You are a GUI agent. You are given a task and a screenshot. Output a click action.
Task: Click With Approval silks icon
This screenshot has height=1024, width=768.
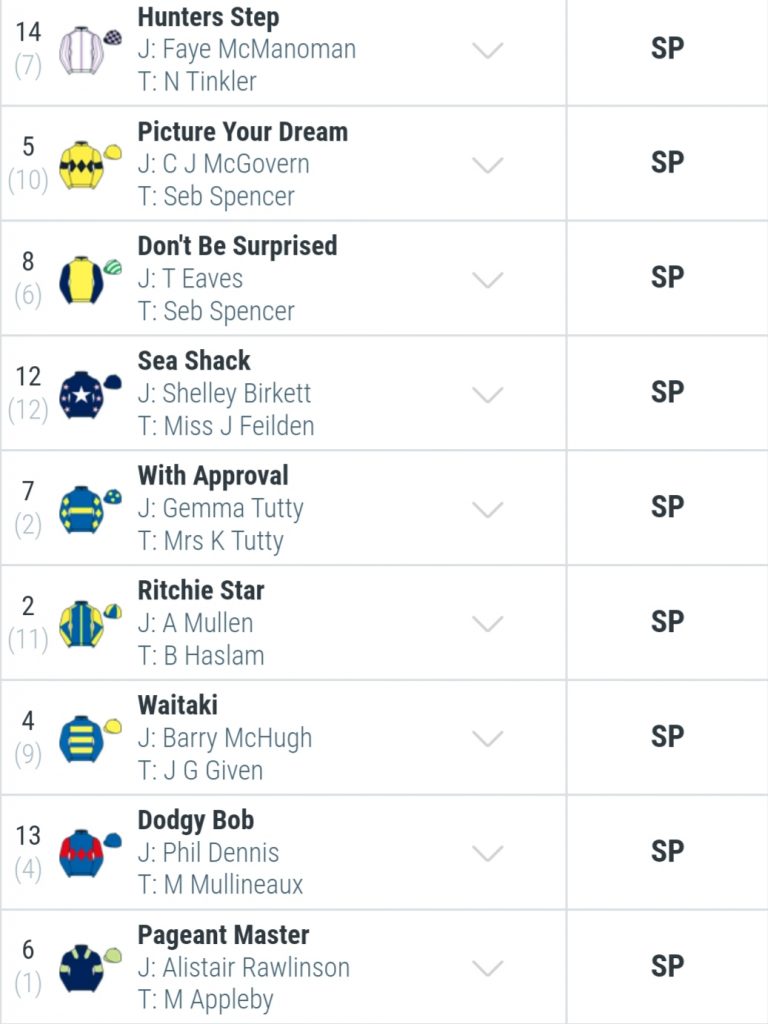coord(89,509)
